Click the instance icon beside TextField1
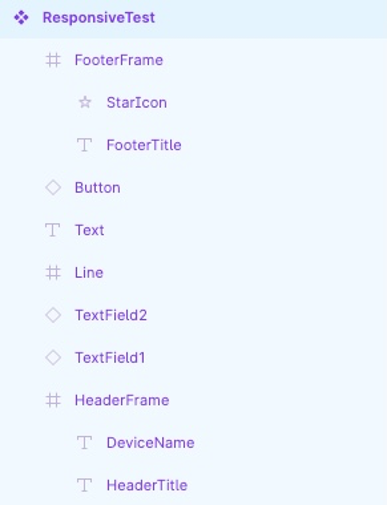The width and height of the screenshot is (387, 506). 53,358
